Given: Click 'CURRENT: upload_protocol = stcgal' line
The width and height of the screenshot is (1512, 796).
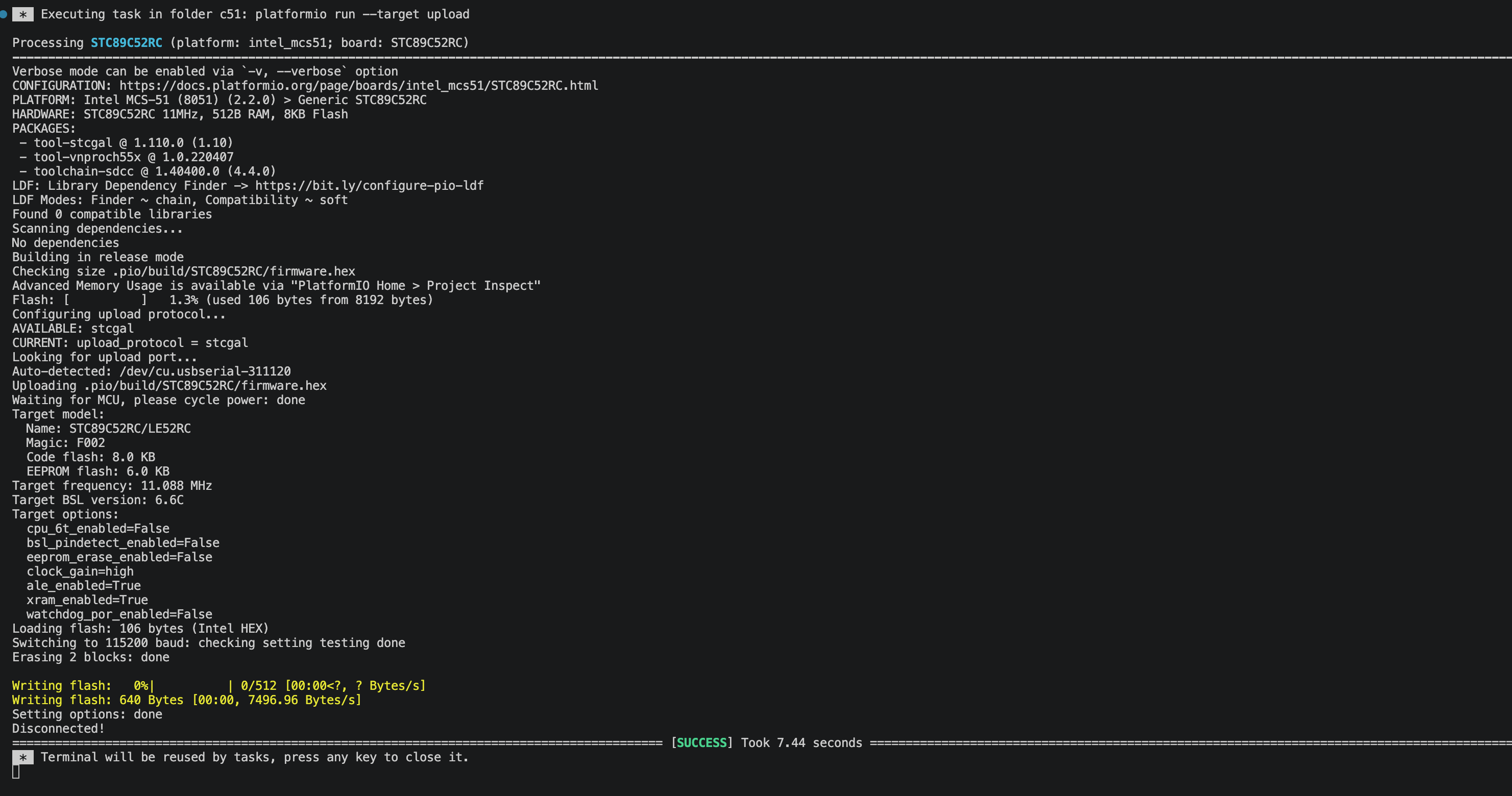Looking at the screenshot, I should point(130,342).
